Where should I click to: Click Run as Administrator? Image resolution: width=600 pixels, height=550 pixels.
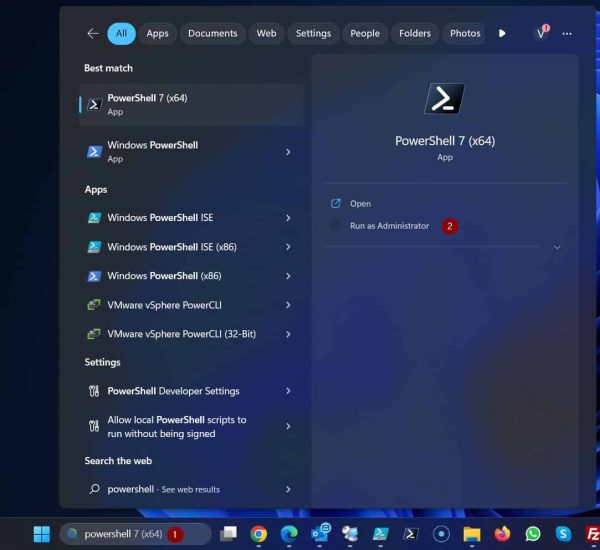pos(390,226)
